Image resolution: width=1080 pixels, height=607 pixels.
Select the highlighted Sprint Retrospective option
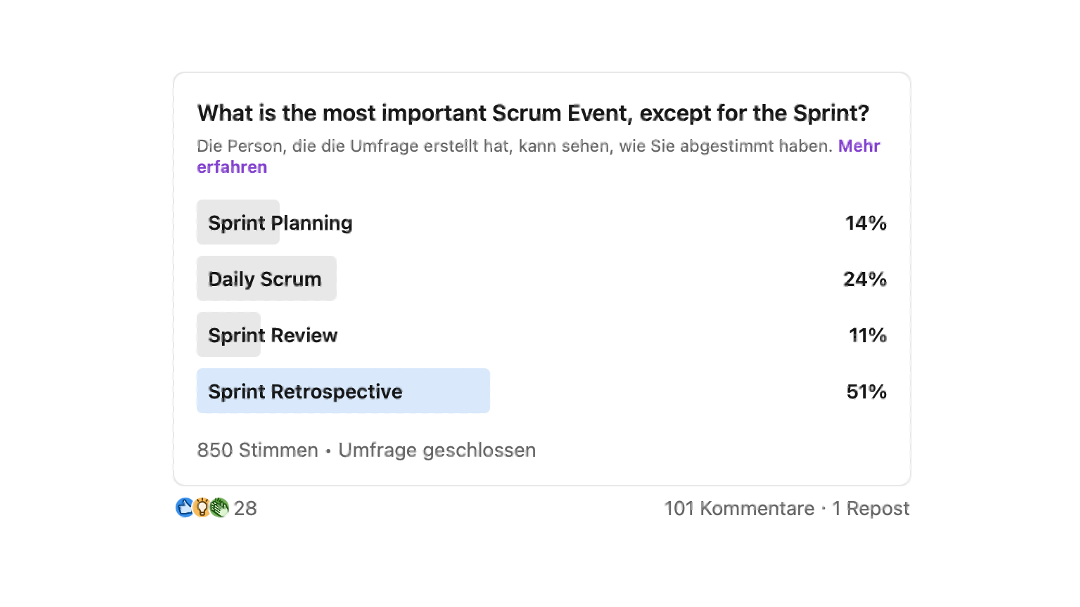[x=305, y=391]
